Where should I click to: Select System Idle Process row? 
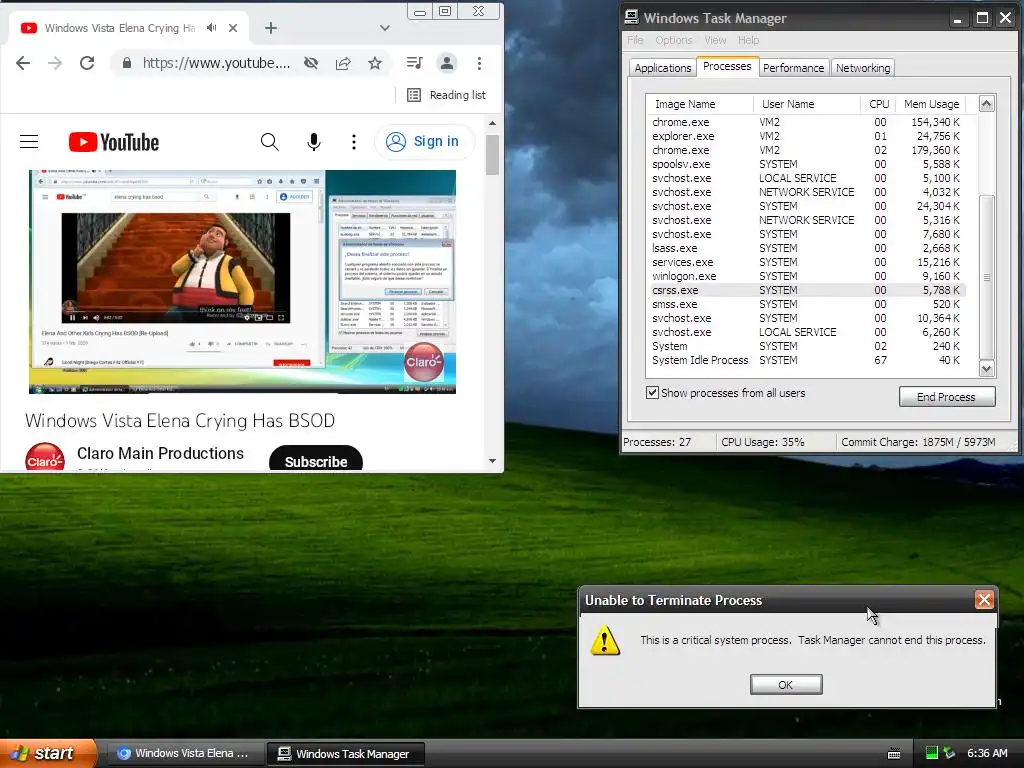808,360
